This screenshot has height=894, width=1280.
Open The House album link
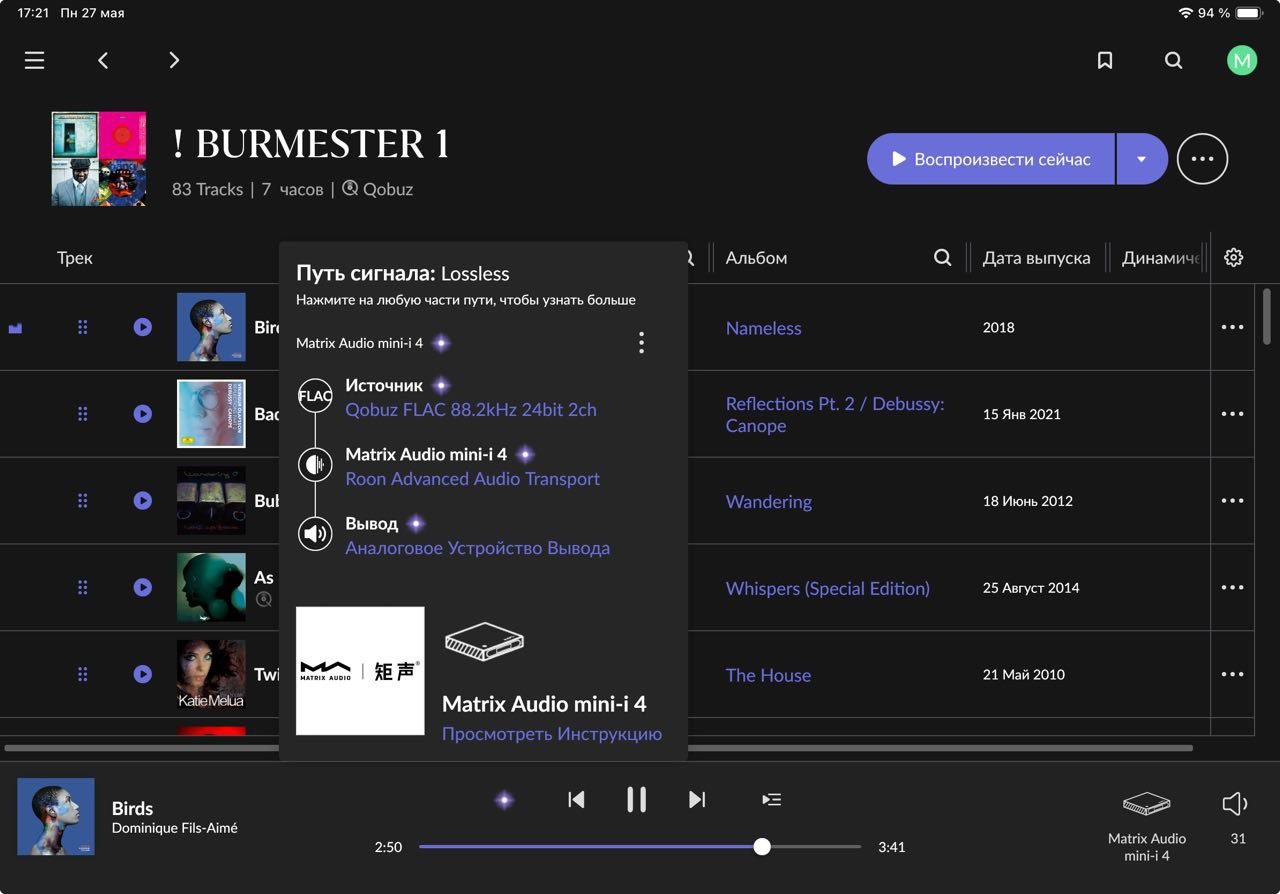pyautogui.click(x=768, y=676)
